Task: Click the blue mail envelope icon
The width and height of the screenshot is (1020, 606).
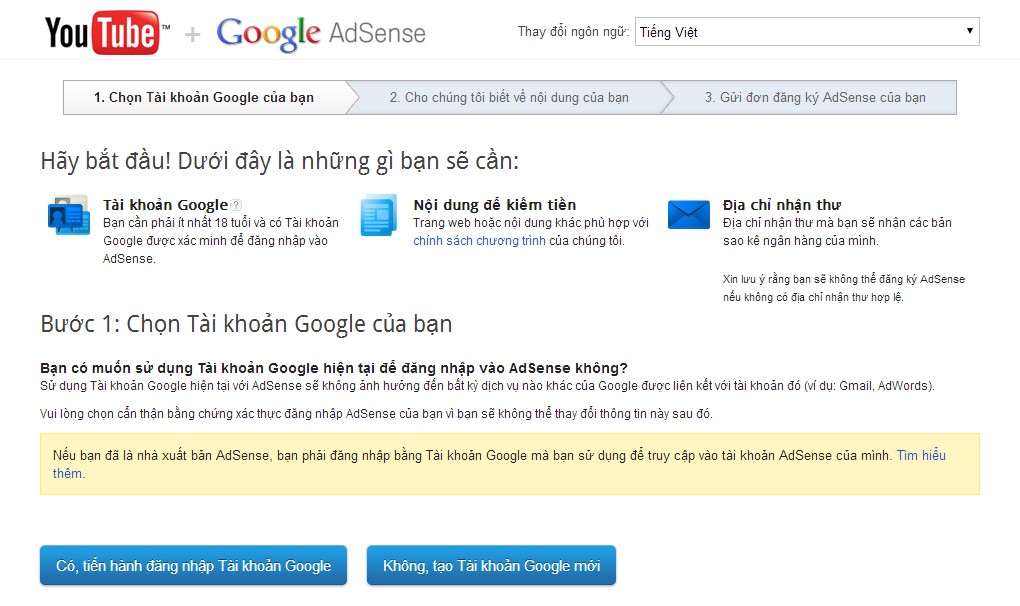Action: [688, 215]
